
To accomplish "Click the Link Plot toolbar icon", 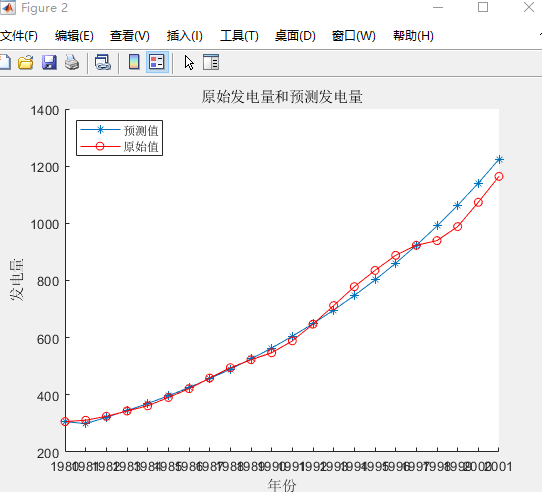I will [x=103, y=63].
